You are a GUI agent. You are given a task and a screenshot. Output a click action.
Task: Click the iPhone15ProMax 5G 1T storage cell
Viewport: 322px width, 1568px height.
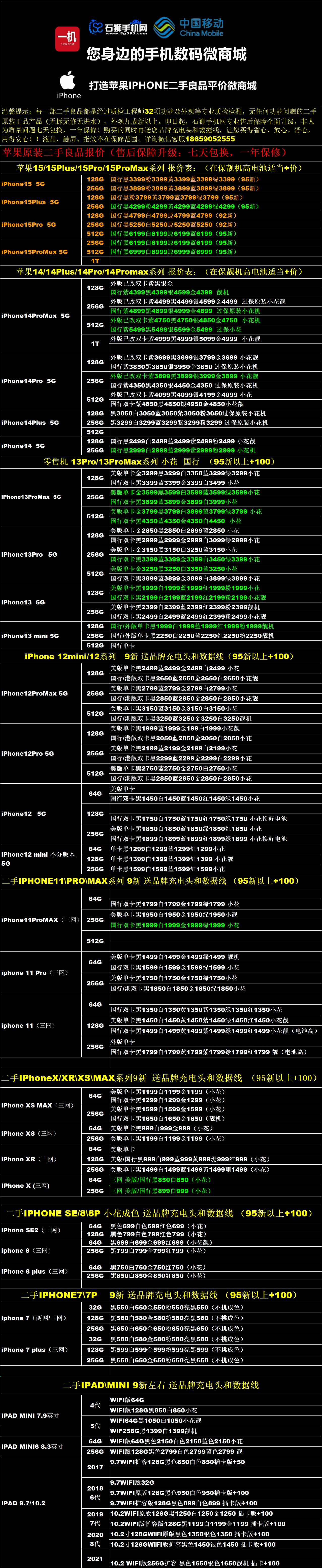95,260
